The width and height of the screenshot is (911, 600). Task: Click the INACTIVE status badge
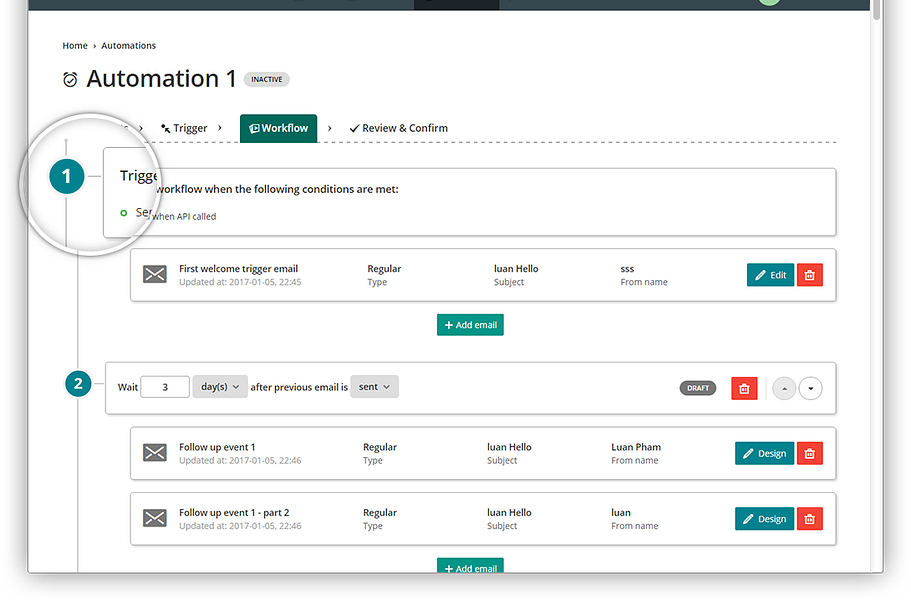pos(267,79)
